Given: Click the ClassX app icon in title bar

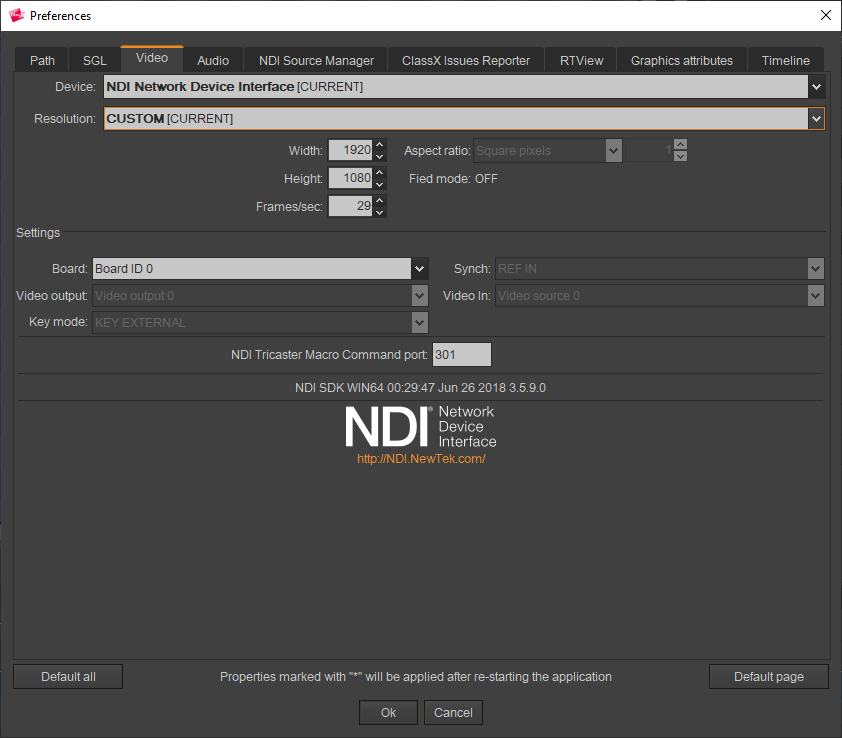Looking at the screenshot, I should pos(16,15).
